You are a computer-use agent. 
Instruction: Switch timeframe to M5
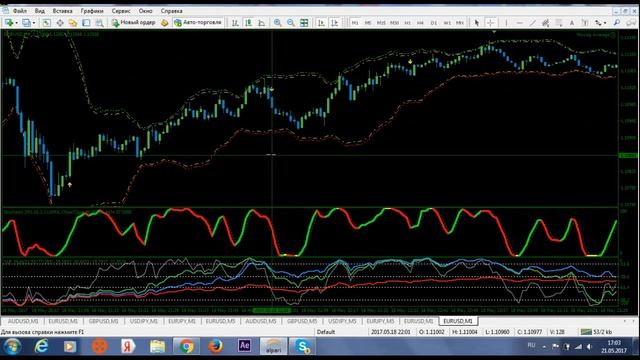pyautogui.click(x=368, y=23)
